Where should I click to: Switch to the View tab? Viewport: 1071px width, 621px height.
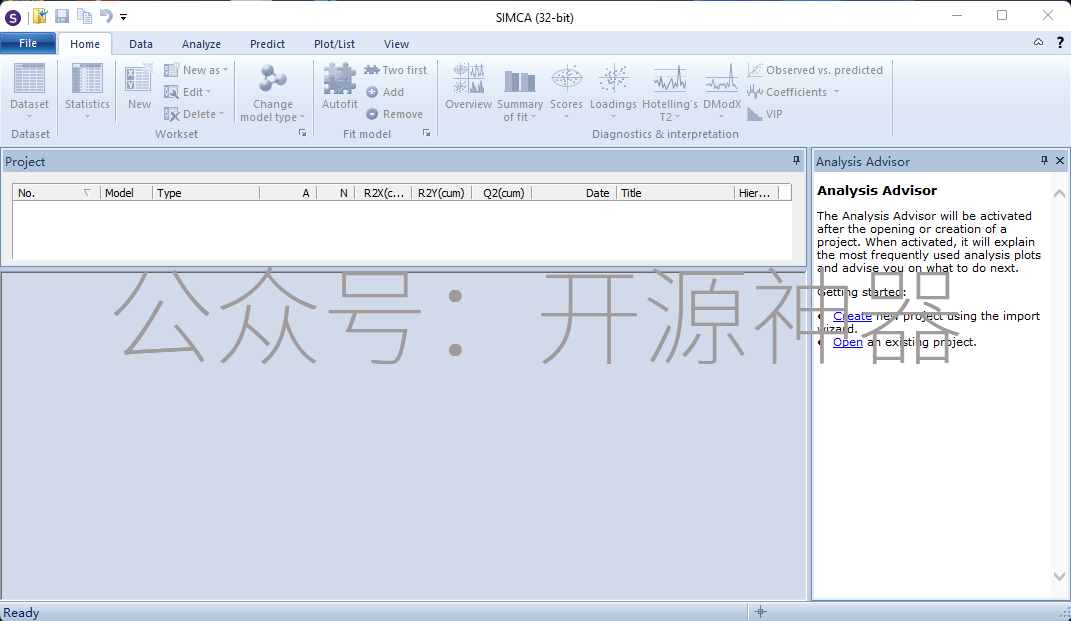pyautogui.click(x=396, y=44)
